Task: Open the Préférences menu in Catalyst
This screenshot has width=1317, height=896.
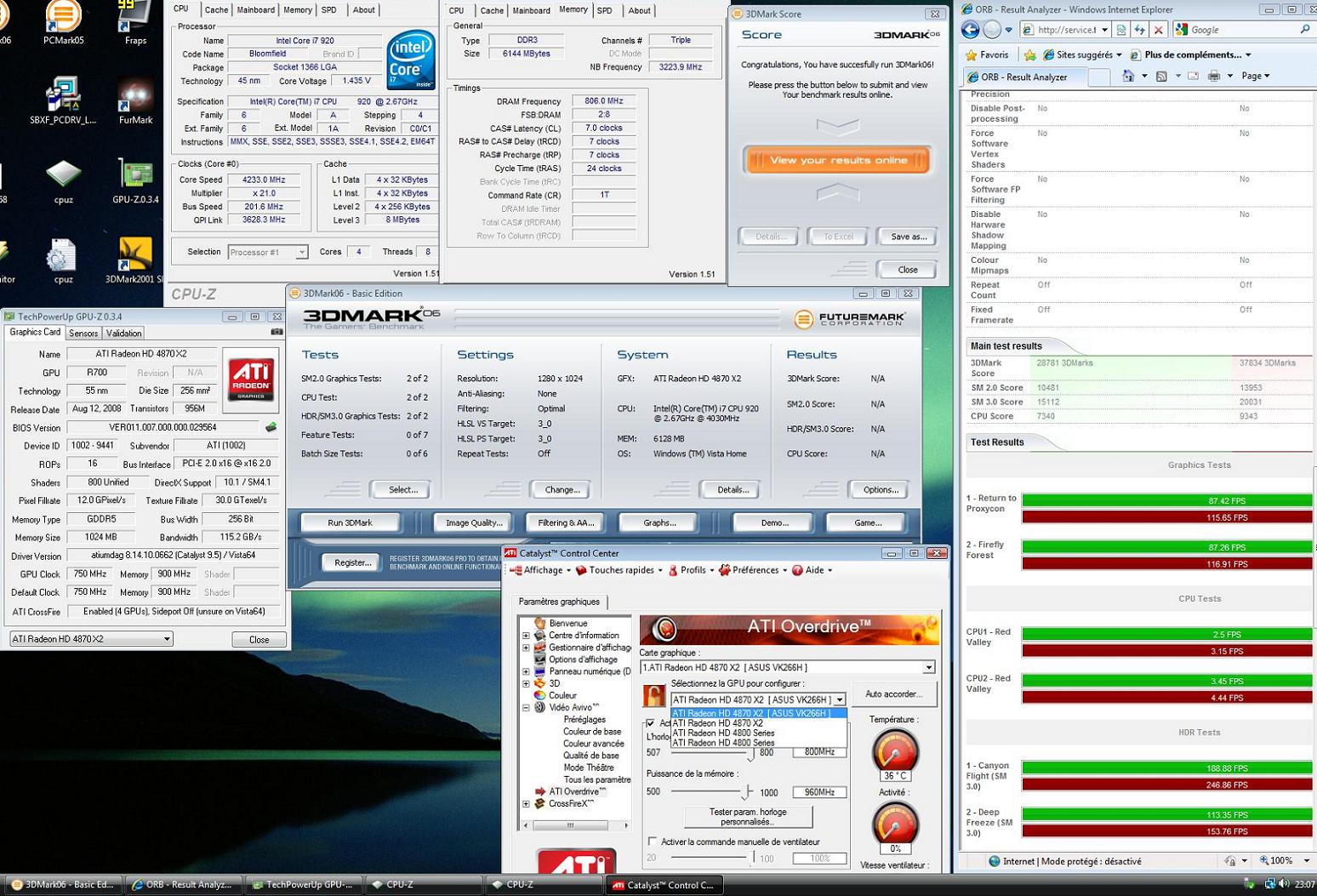Action: click(753, 570)
